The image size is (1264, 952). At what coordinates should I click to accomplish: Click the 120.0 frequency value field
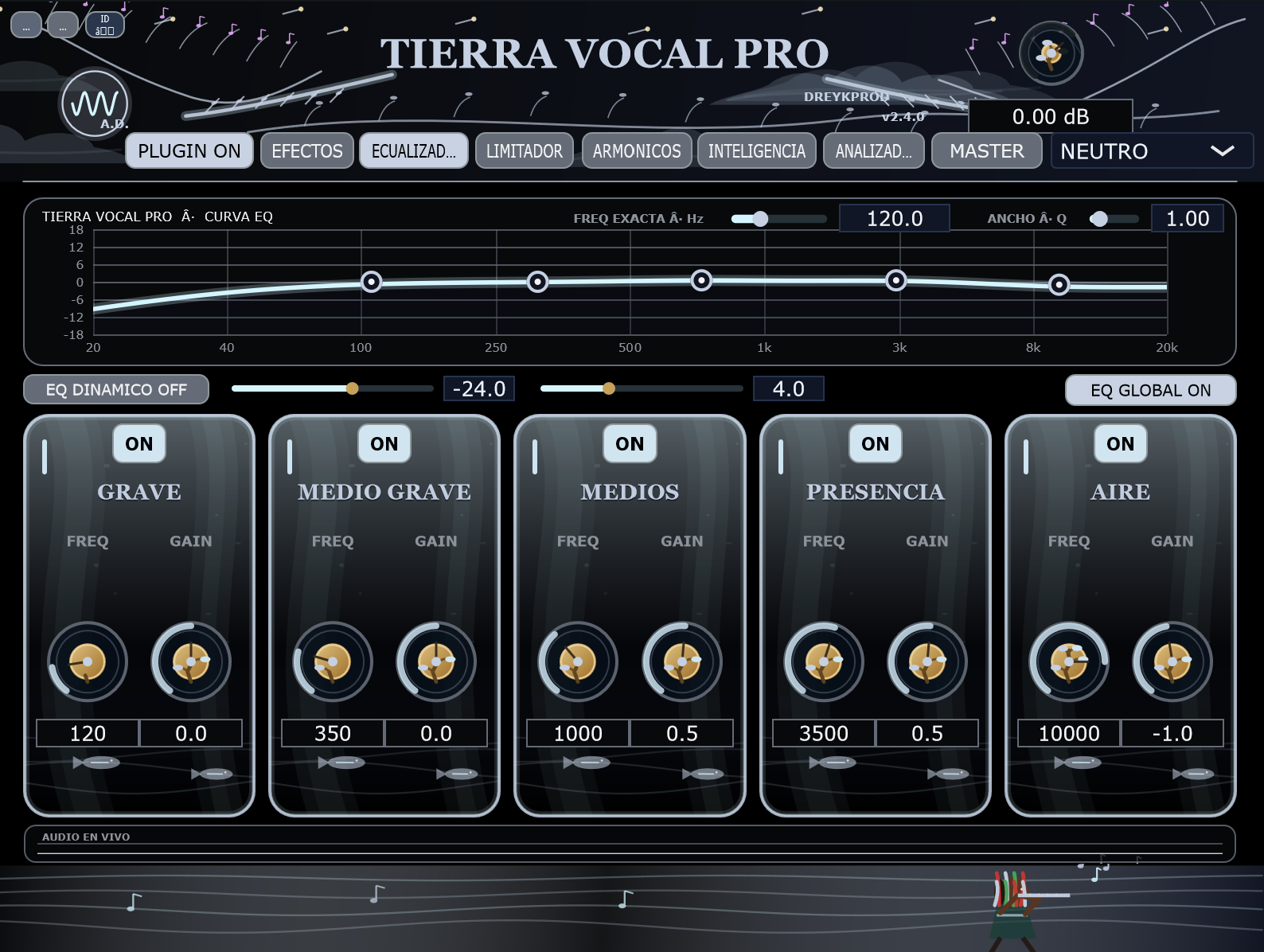point(895,218)
